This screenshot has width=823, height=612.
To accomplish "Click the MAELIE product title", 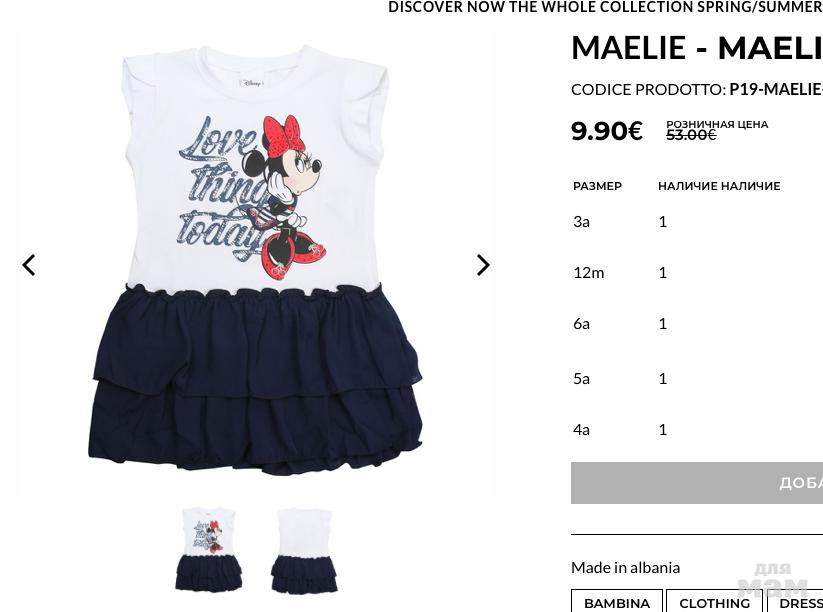I will (x=697, y=48).
